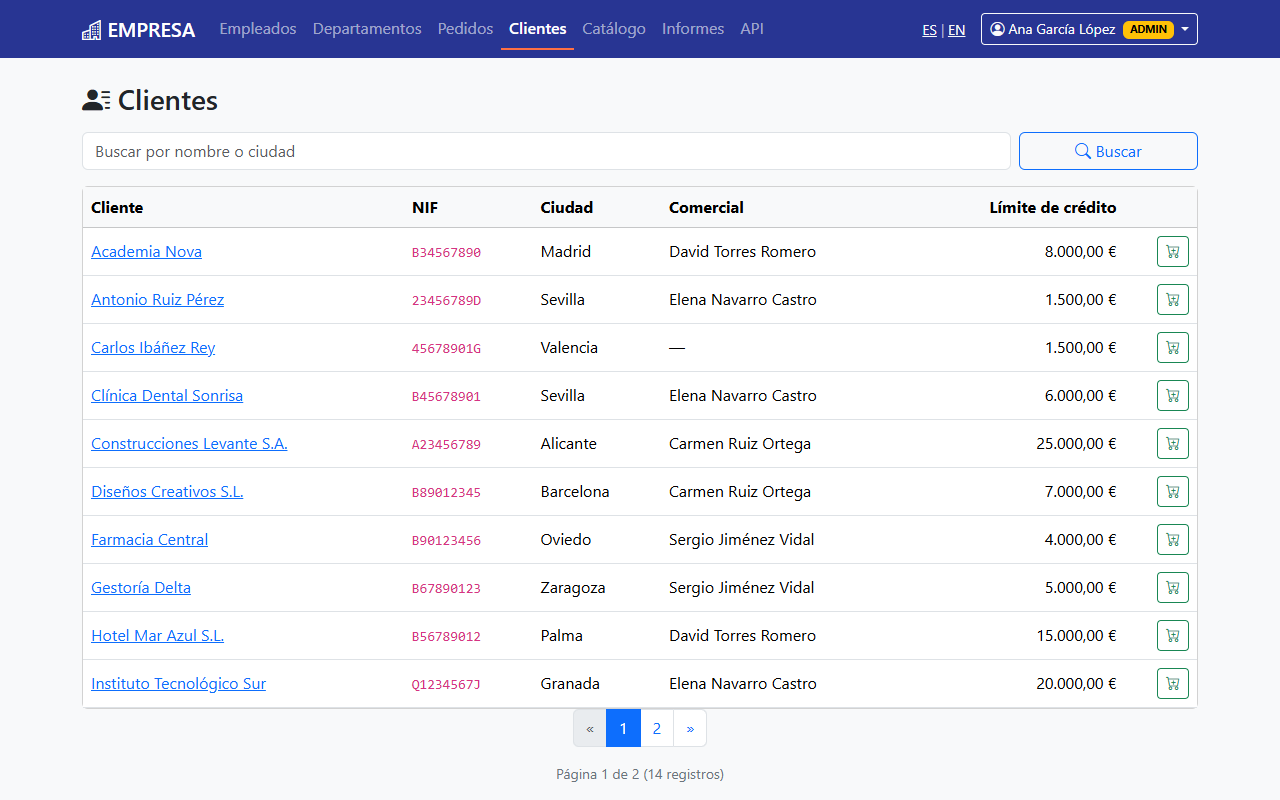Open cart icon for Carlos Ibáñez Rey
Viewport: 1280px width, 800px height.
tap(1172, 348)
